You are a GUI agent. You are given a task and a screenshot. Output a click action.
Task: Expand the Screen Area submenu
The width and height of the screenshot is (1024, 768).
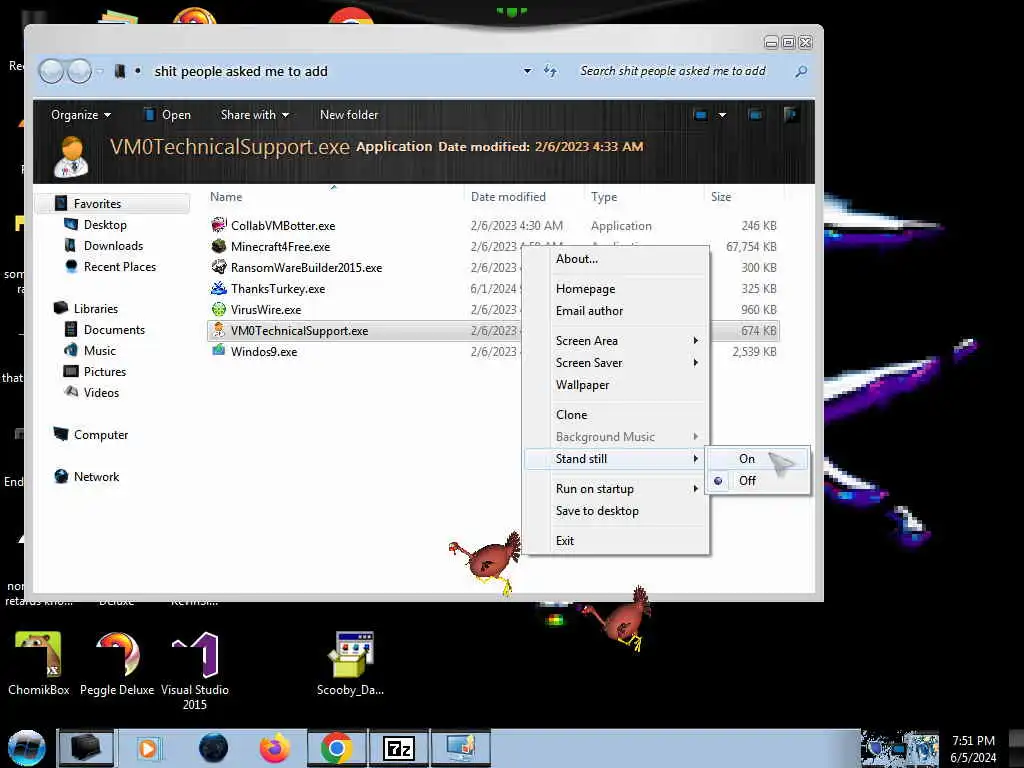616,340
